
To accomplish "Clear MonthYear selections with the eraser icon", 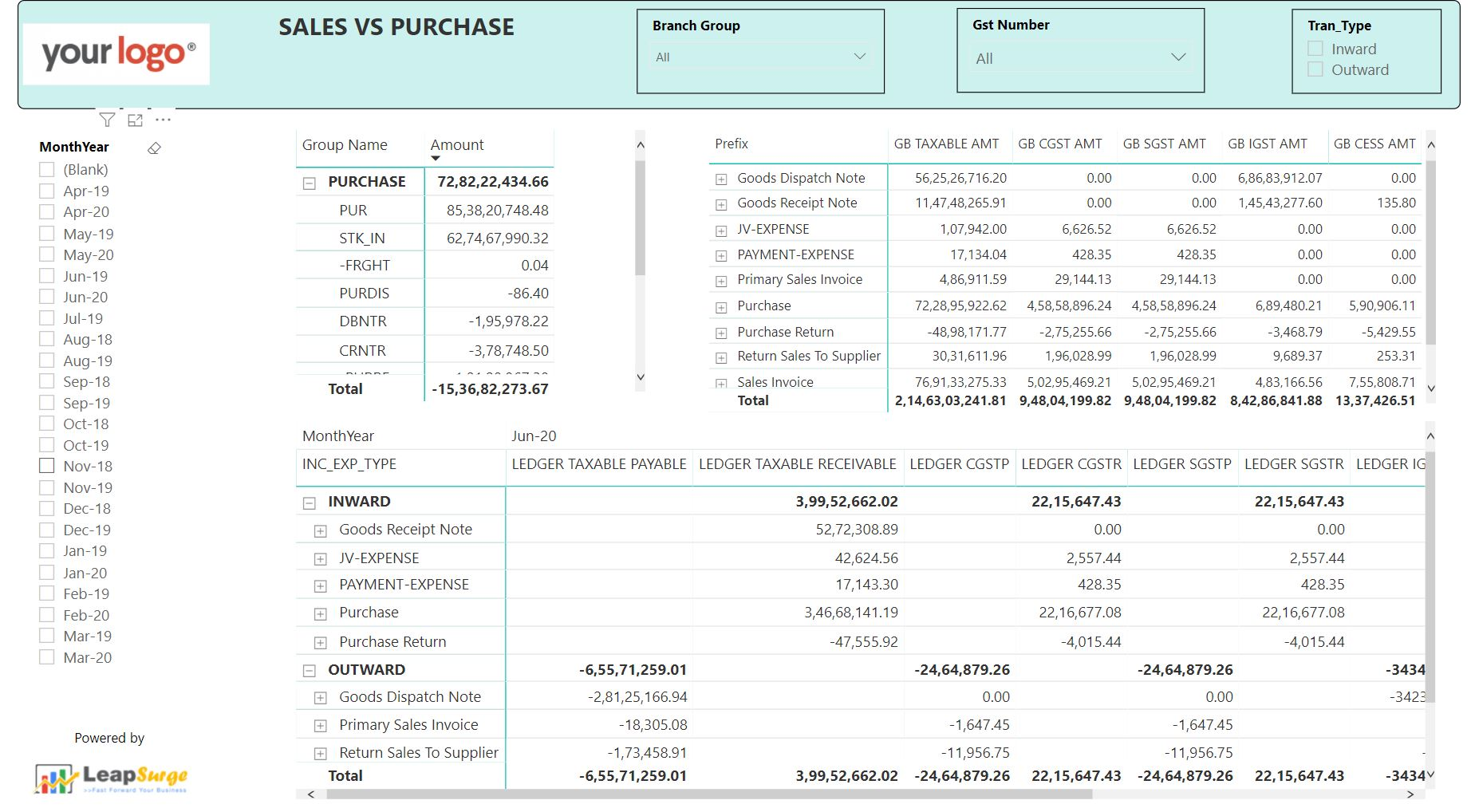I will pyautogui.click(x=155, y=148).
